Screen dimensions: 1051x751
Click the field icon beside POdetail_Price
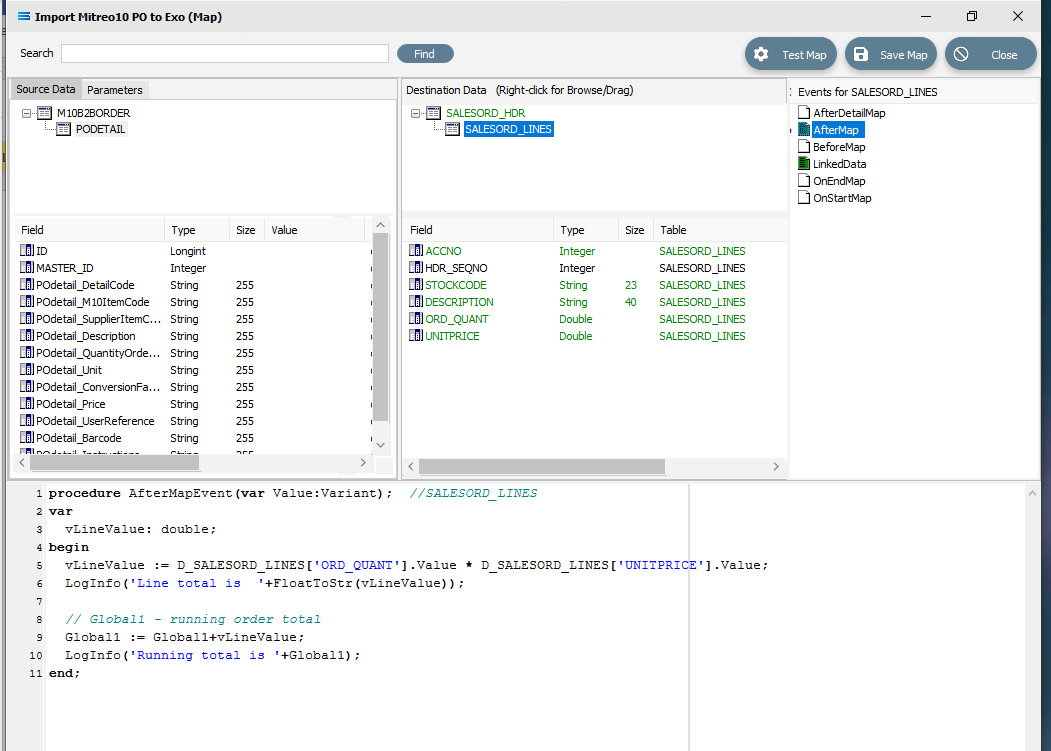(x=27, y=403)
